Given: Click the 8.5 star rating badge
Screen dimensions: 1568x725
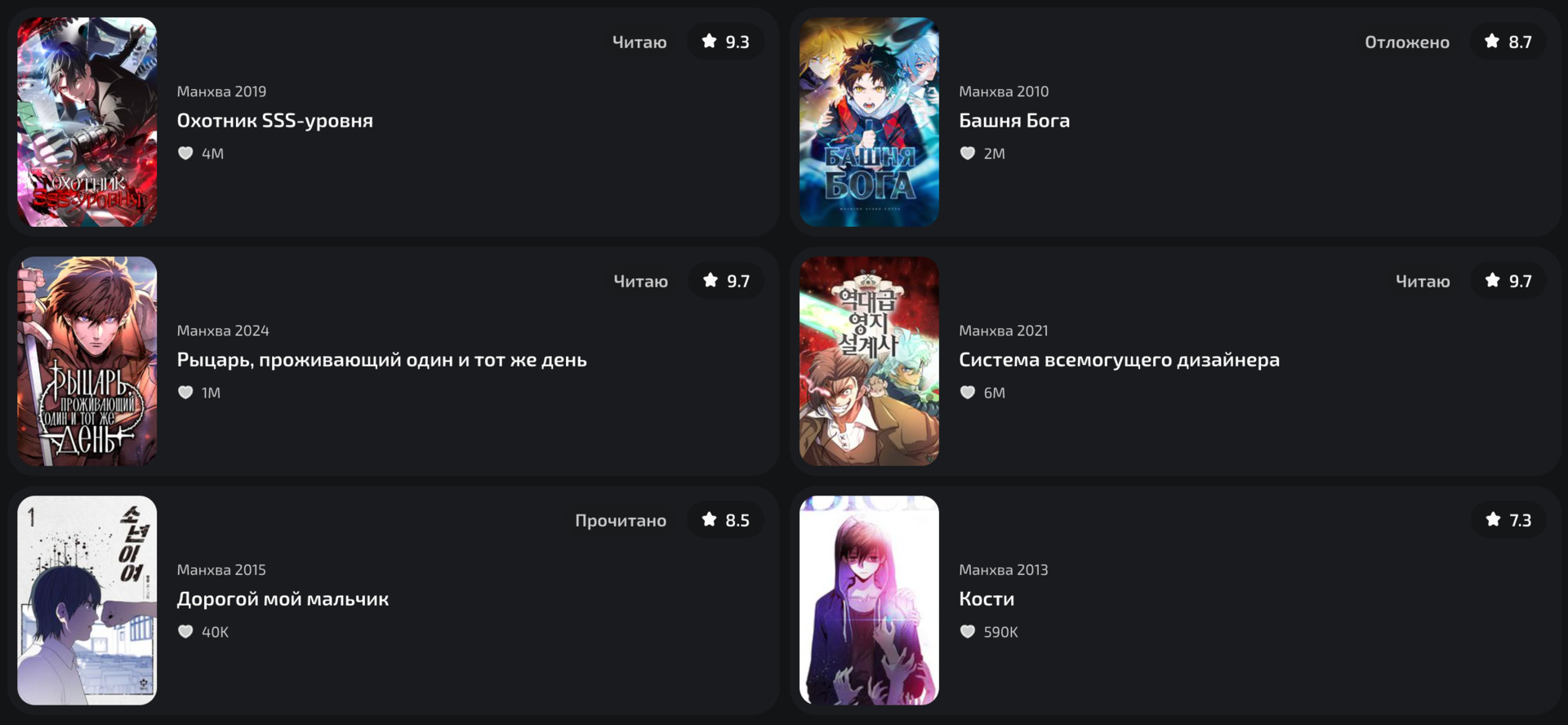Looking at the screenshot, I should tap(725, 520).
